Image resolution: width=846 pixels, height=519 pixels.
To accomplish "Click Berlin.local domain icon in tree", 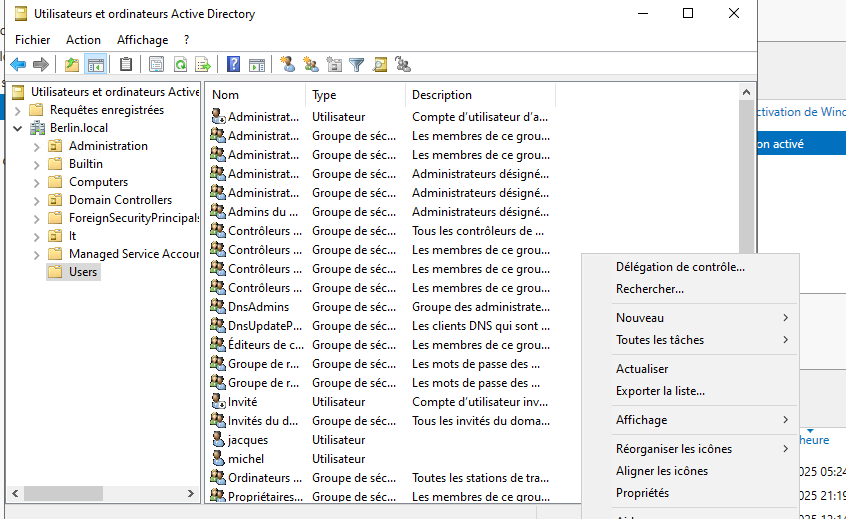I will pos(37,128).
